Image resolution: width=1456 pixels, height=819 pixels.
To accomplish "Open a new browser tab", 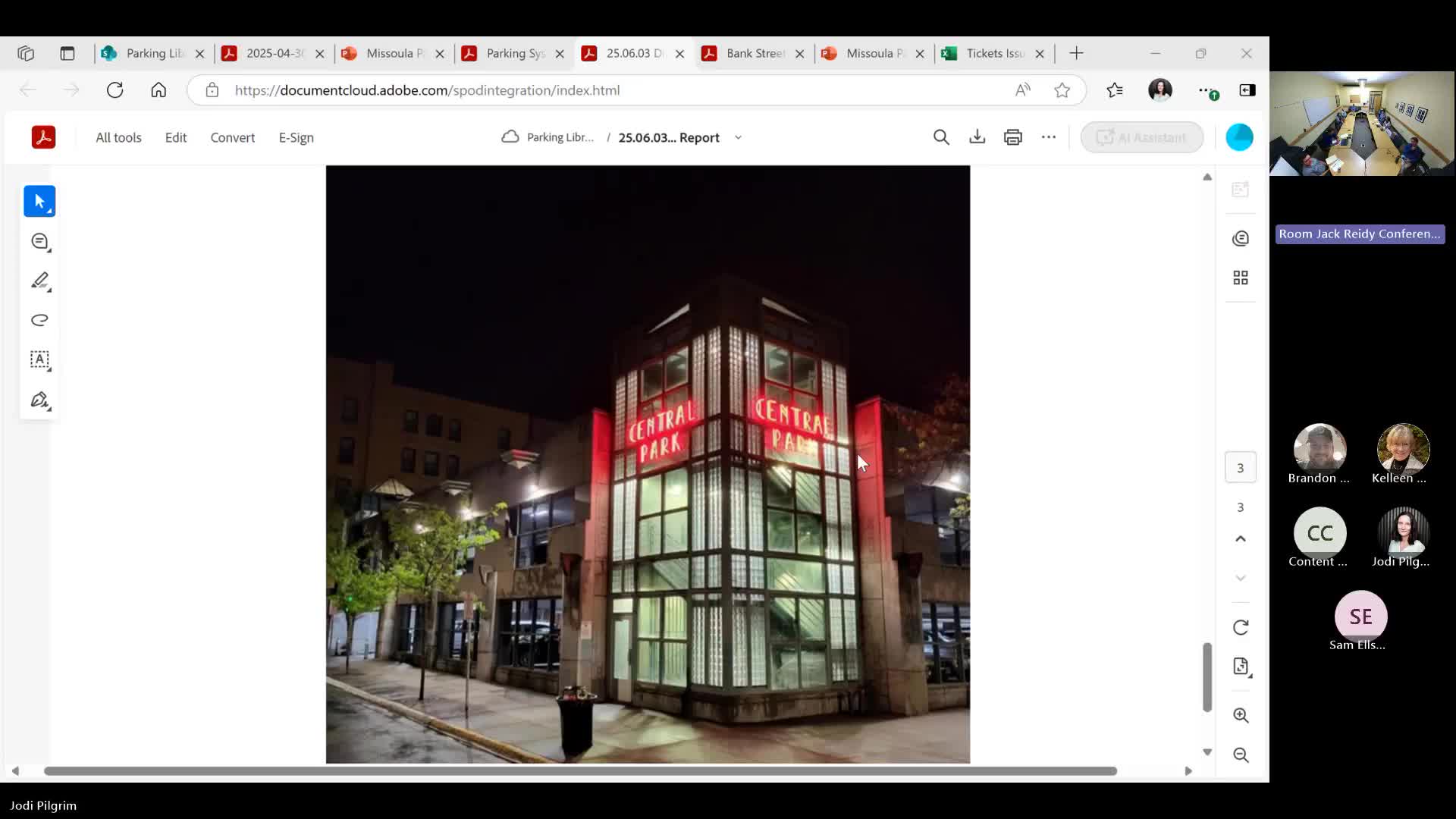I will pos(1076,53).
